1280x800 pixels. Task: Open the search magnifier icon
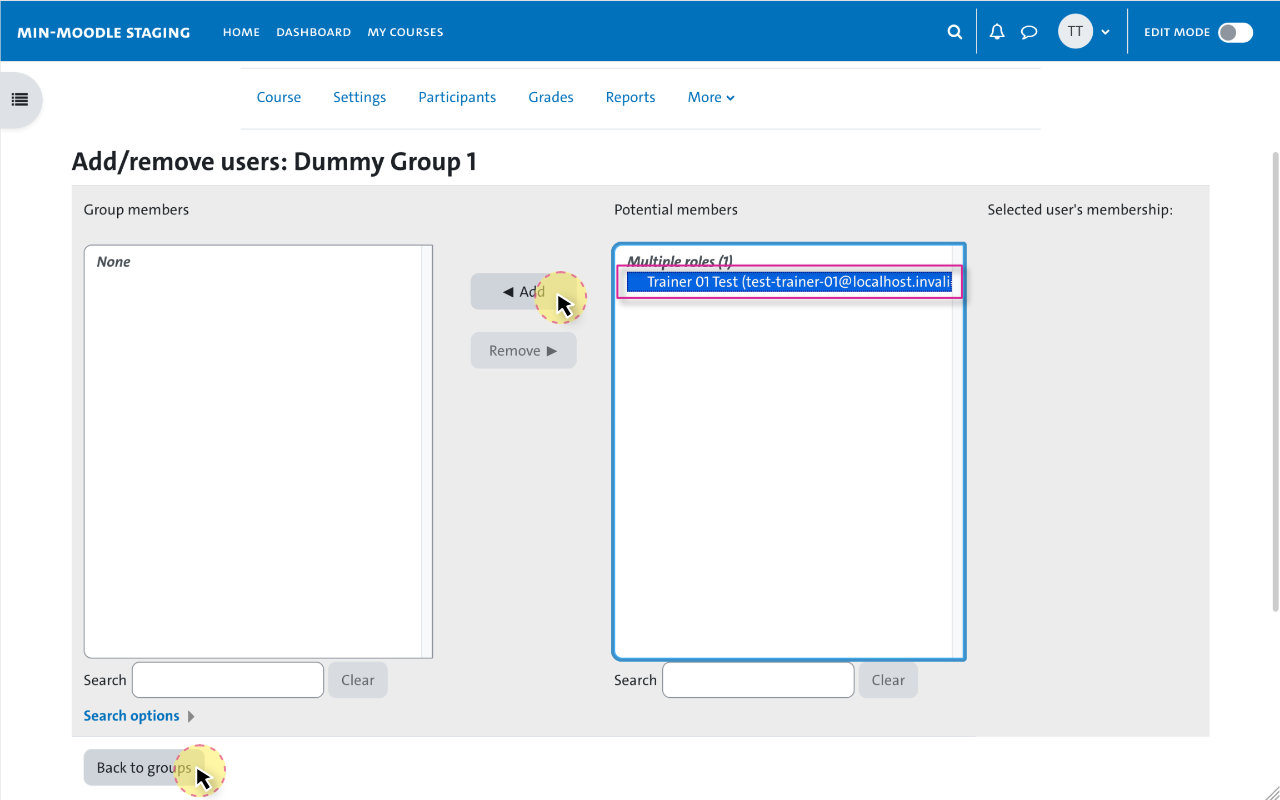point(954,32)
